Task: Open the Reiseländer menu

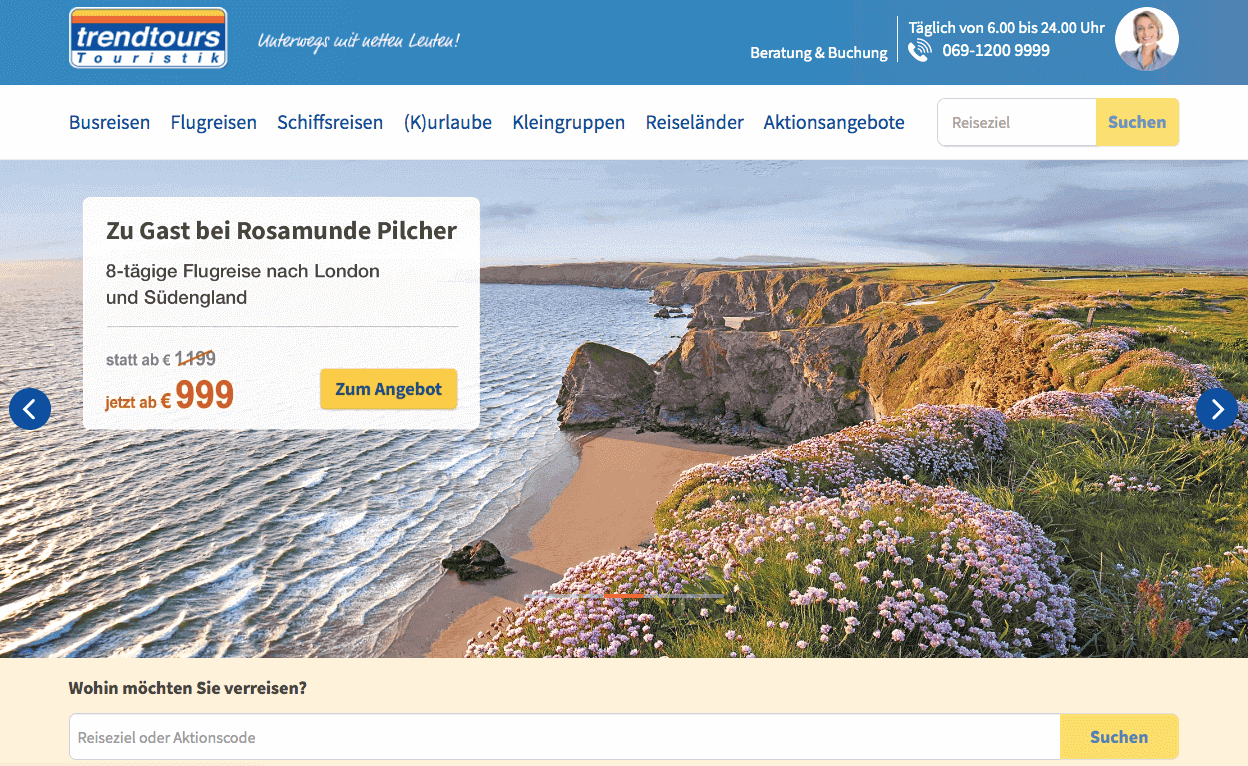Action: tap(694, 122)
